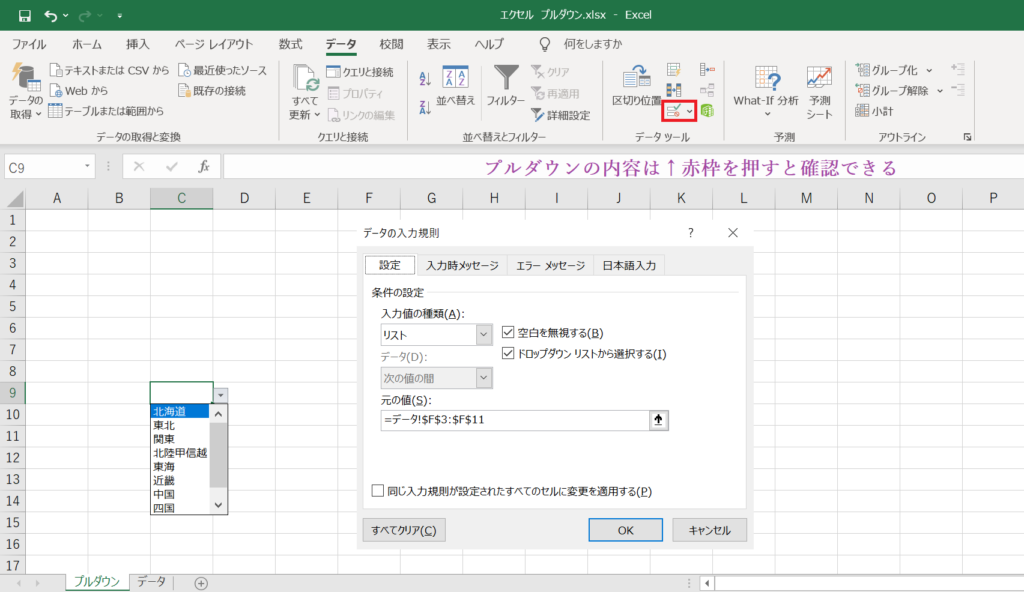Switch to the エラー メッセージ tab
Screen dimensions: 1024x592
coord(549,265)
